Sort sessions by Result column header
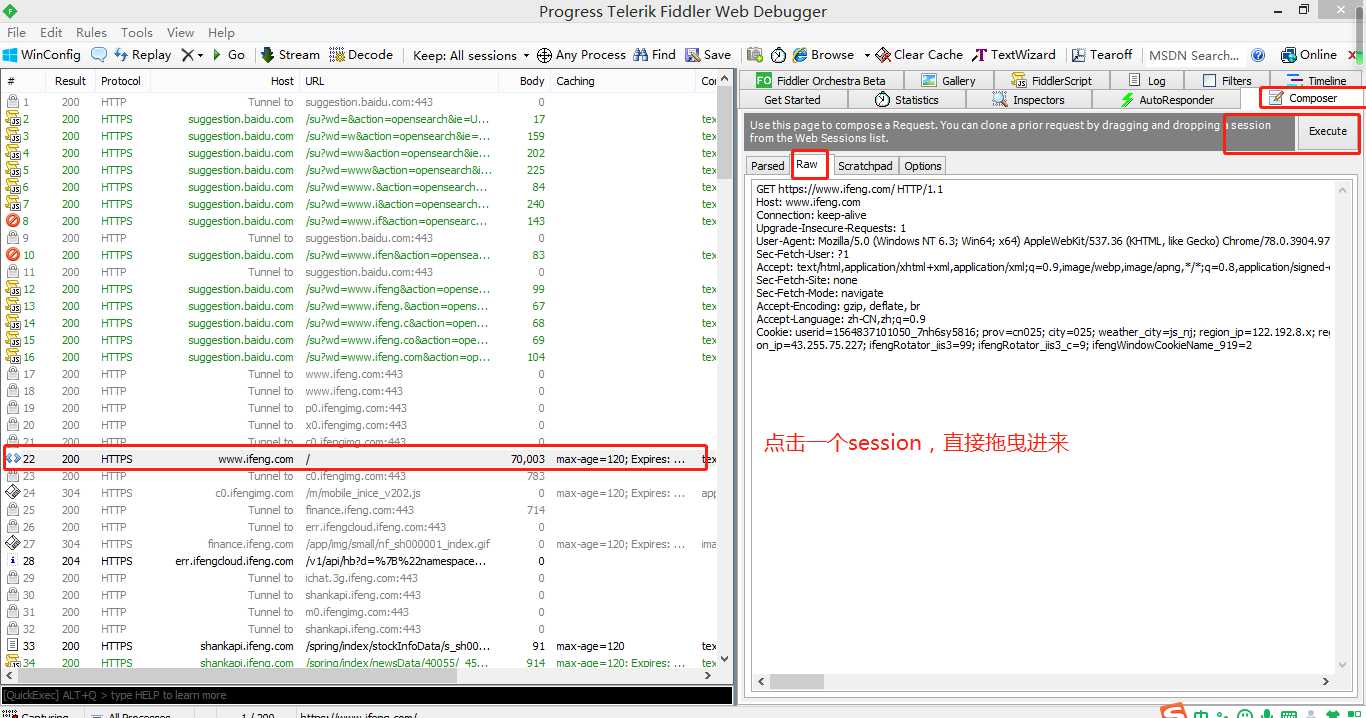Screen dimensions: 1366x718 pos(70,81)
